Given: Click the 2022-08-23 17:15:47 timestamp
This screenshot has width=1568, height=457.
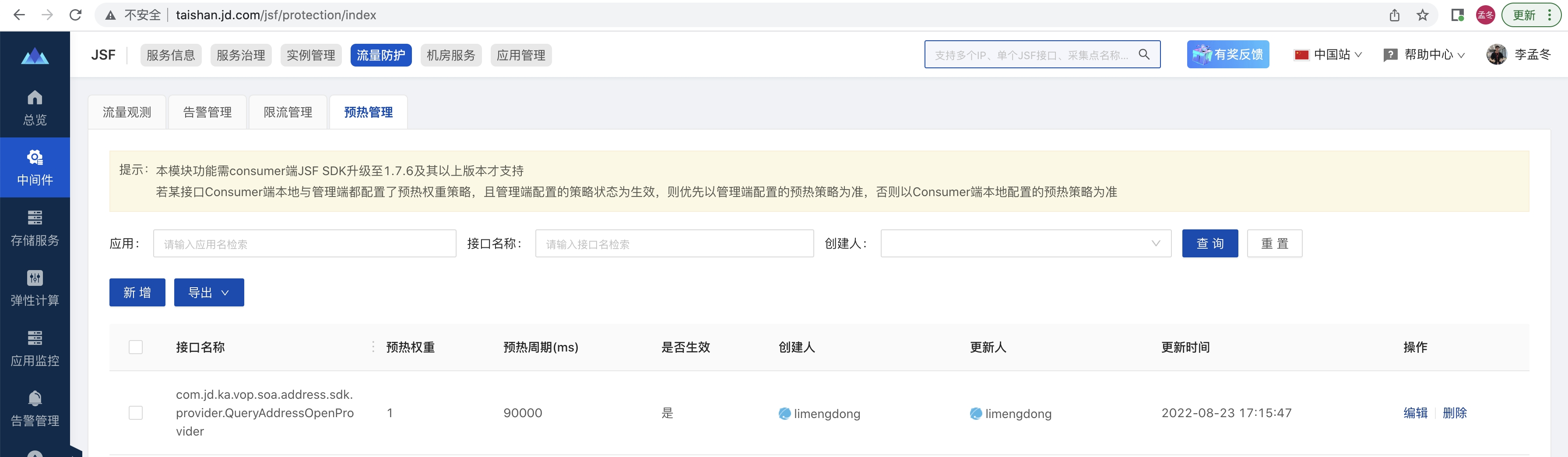Looking at the screenshot, I should 1227,413.
